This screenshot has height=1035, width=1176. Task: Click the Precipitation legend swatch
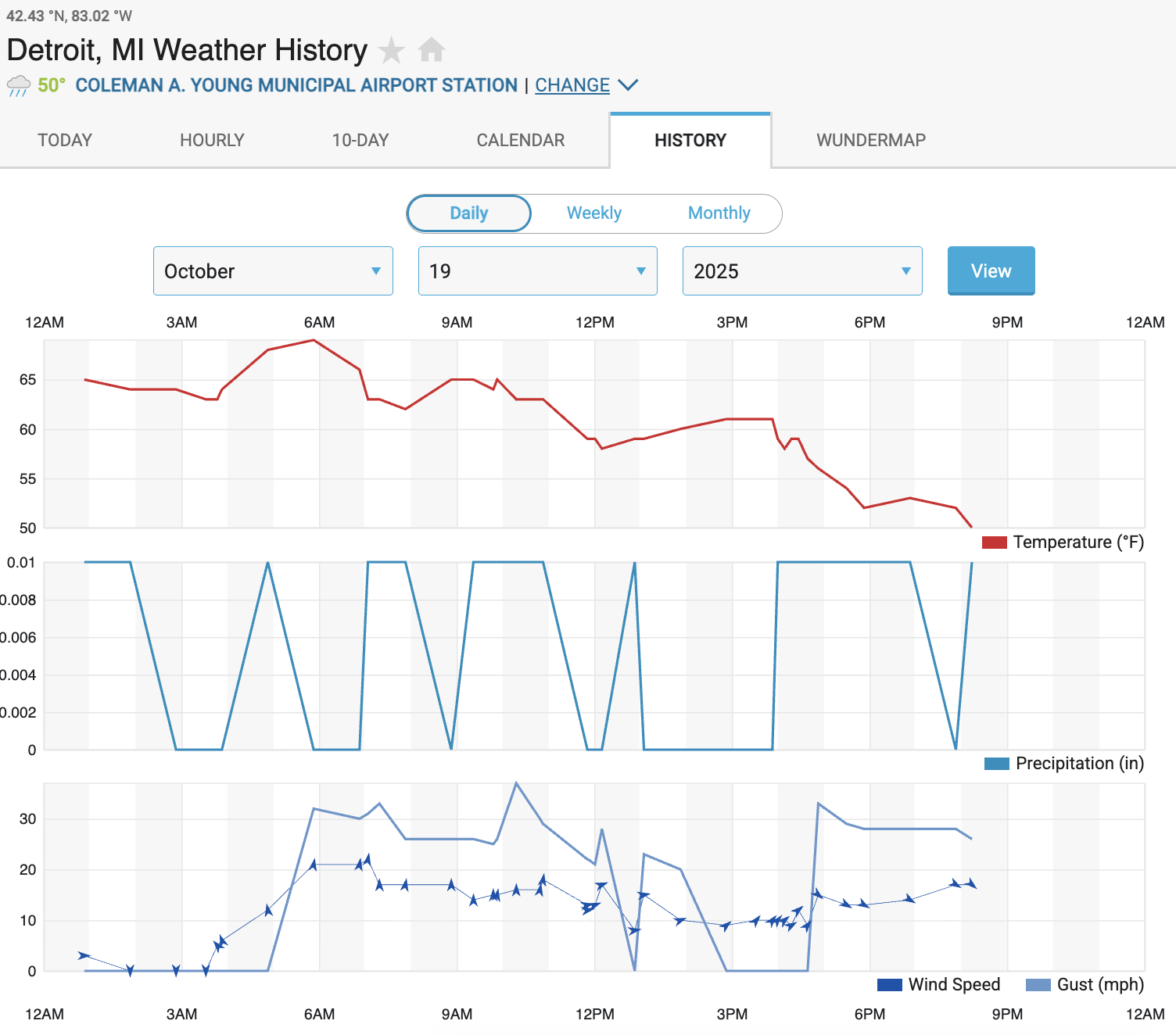coord(996,764)
